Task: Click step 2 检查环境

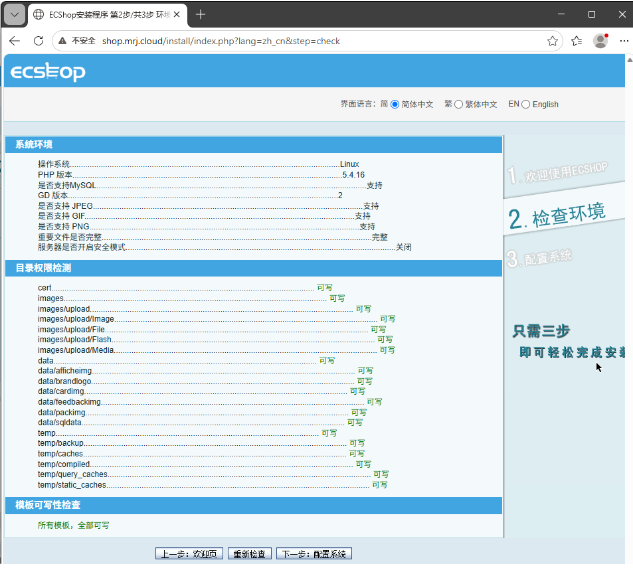Action: click(557, 216)
